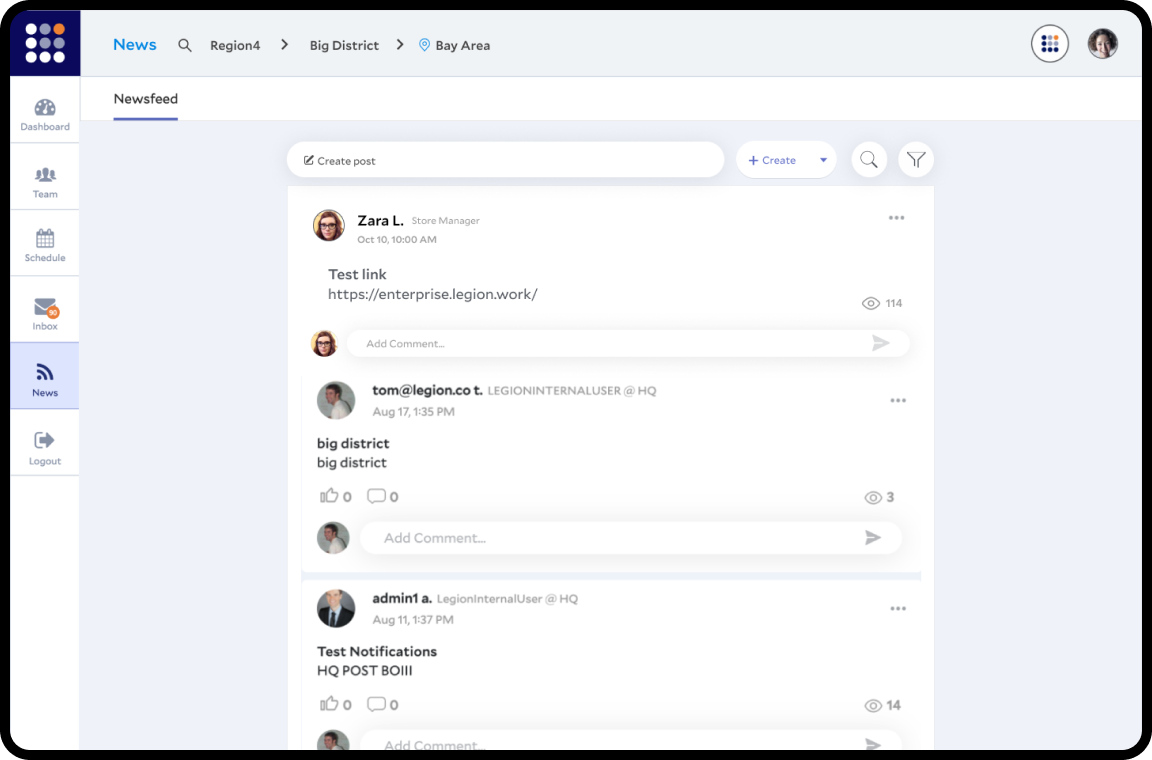Open the three-dot menu on admin1 post
1152x760 pixels.
point(898,608)
